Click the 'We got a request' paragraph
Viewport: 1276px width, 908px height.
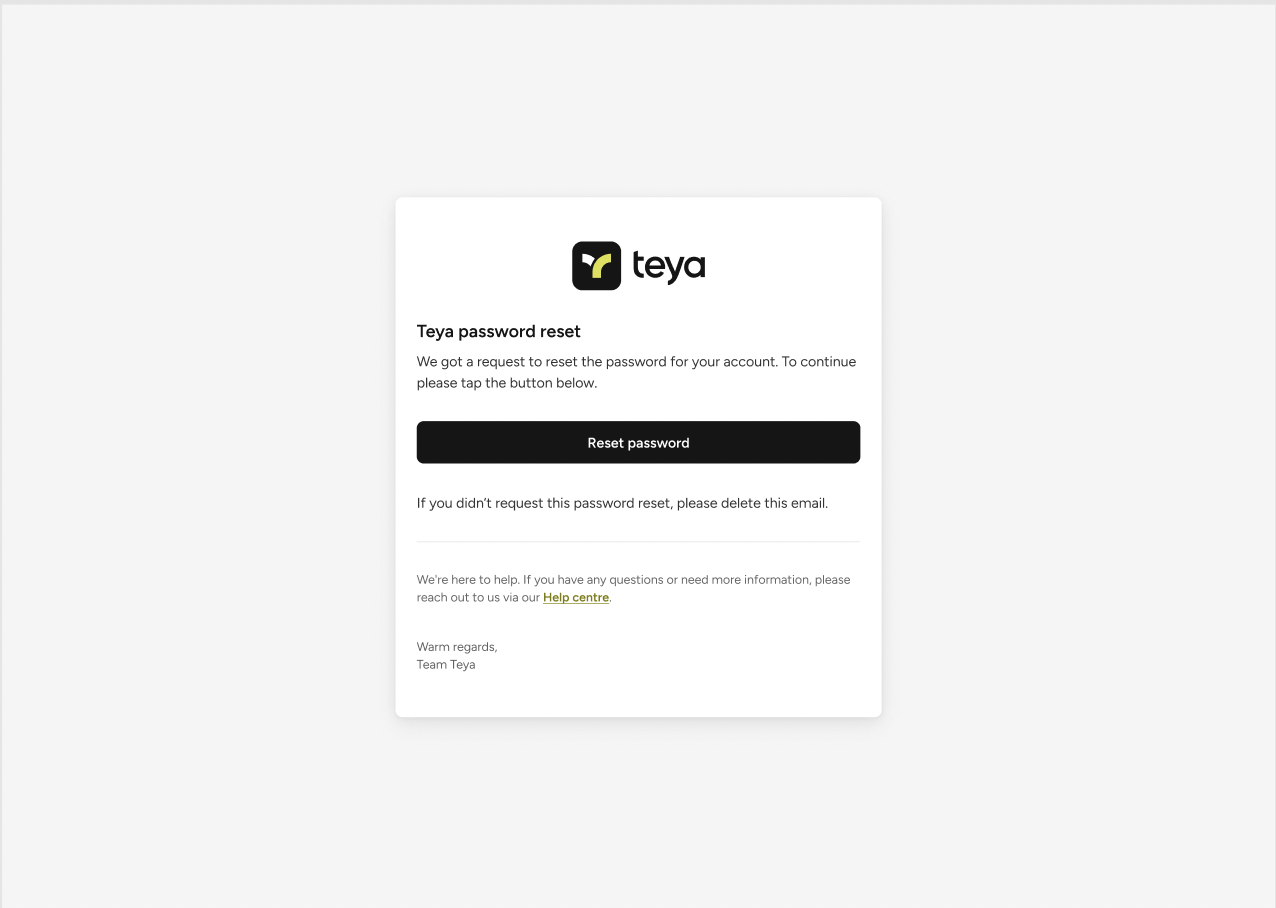[x=636, y=372]
